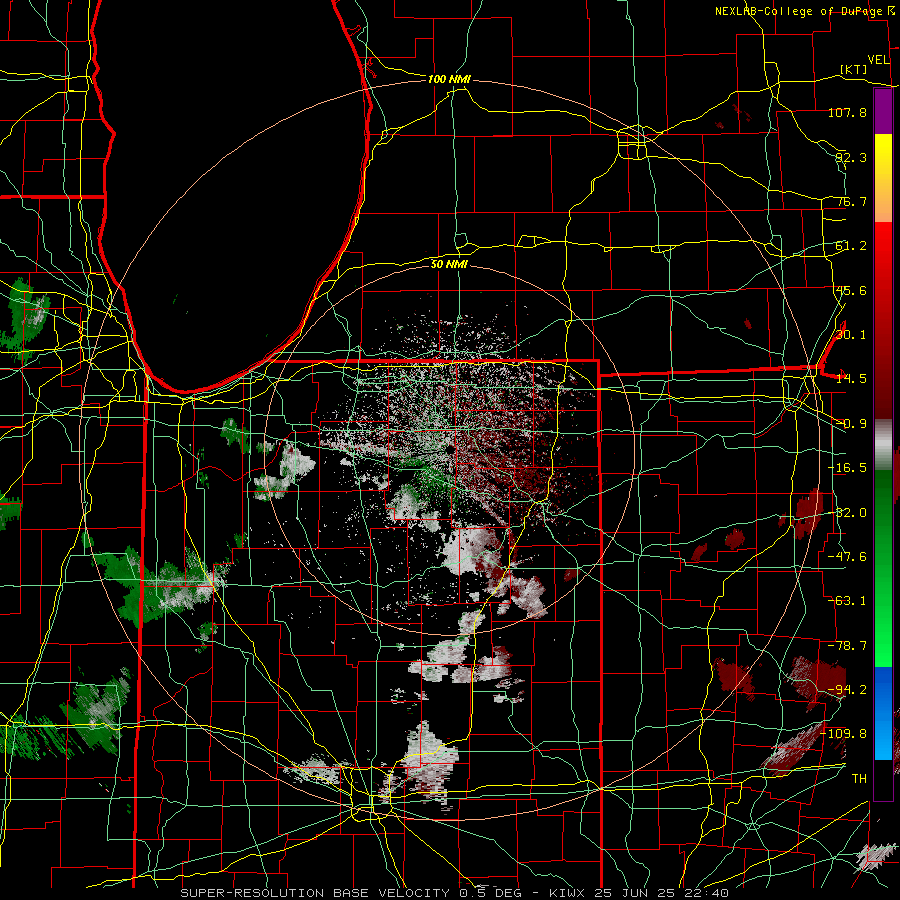
Task: Click the -94.2 velocity scale value
Action: click(x=847, y=690)
